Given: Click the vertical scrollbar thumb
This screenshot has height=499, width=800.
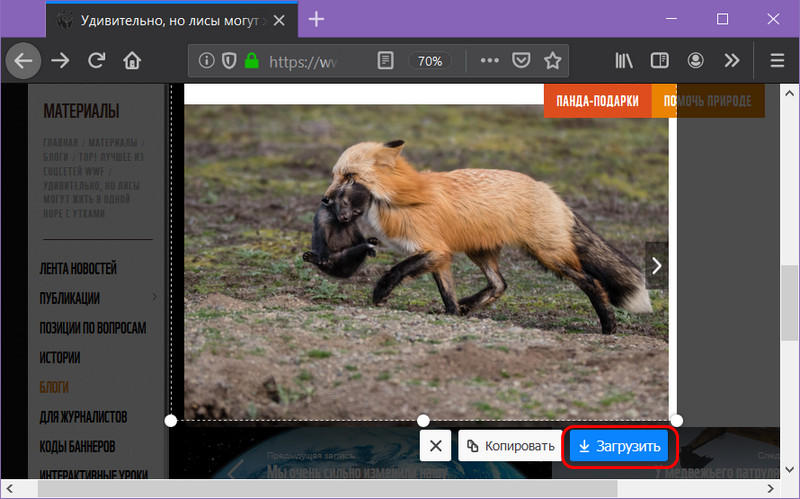Looking at the screenshot, I should click(789, 303).
